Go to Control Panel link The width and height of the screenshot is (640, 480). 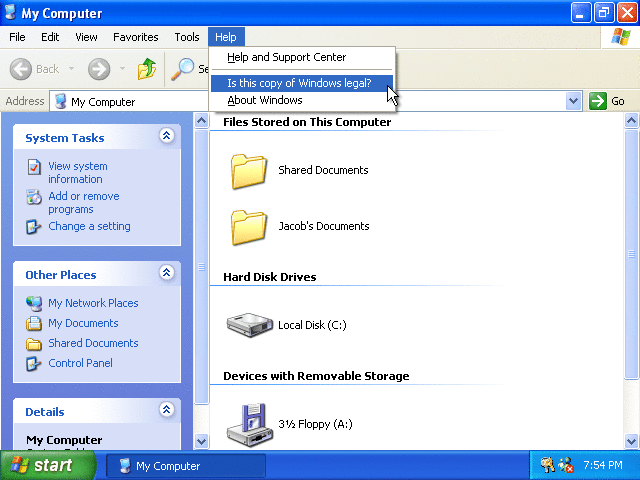[x=80, y=363]
